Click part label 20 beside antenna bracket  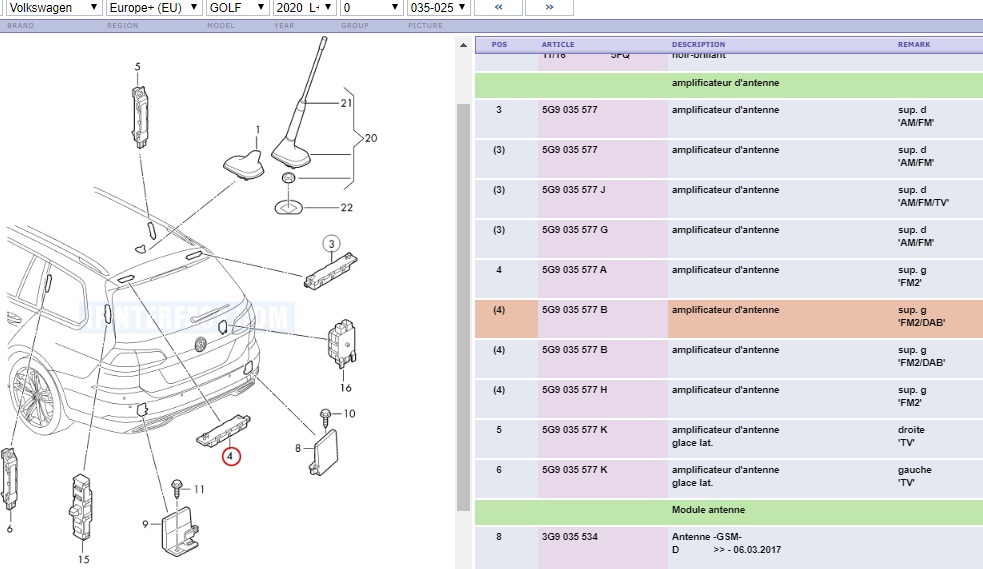371,138
